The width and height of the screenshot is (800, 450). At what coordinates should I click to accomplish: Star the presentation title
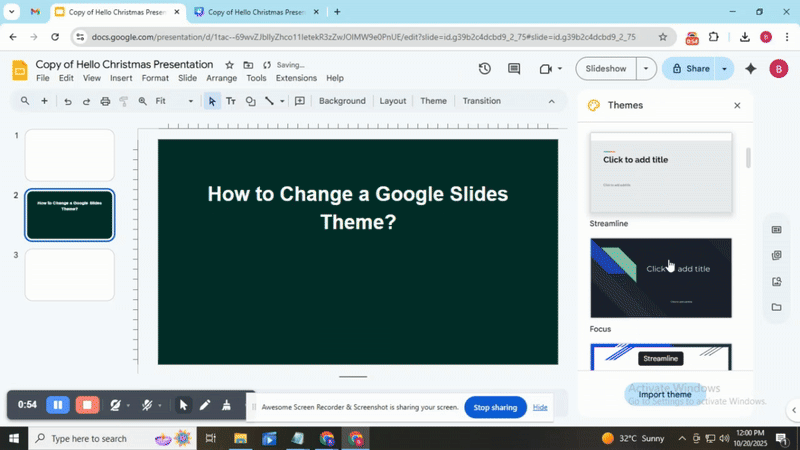pos(230,64)
